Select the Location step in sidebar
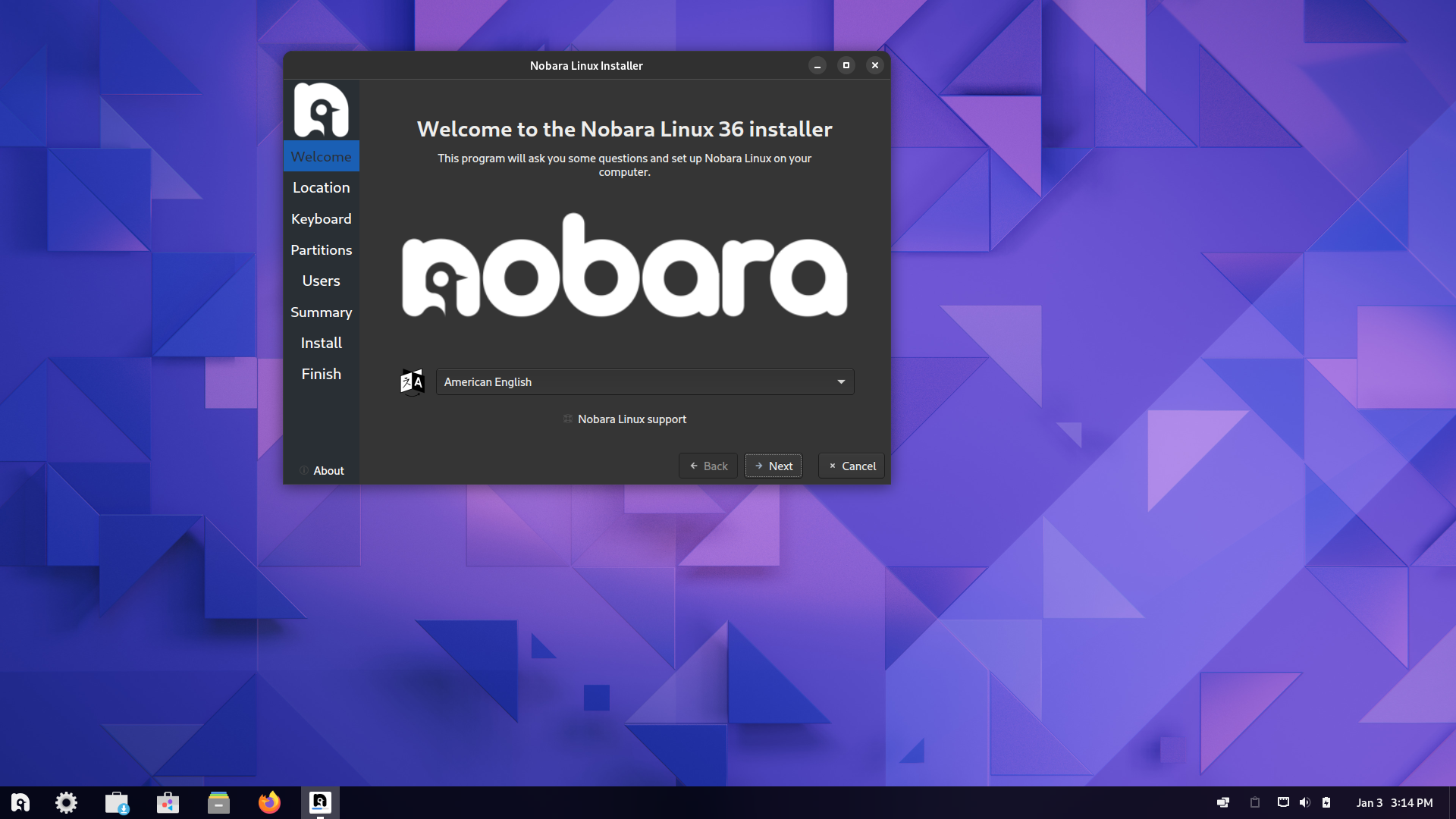The height and width of the screenshot is (819, 1456). 321,187
